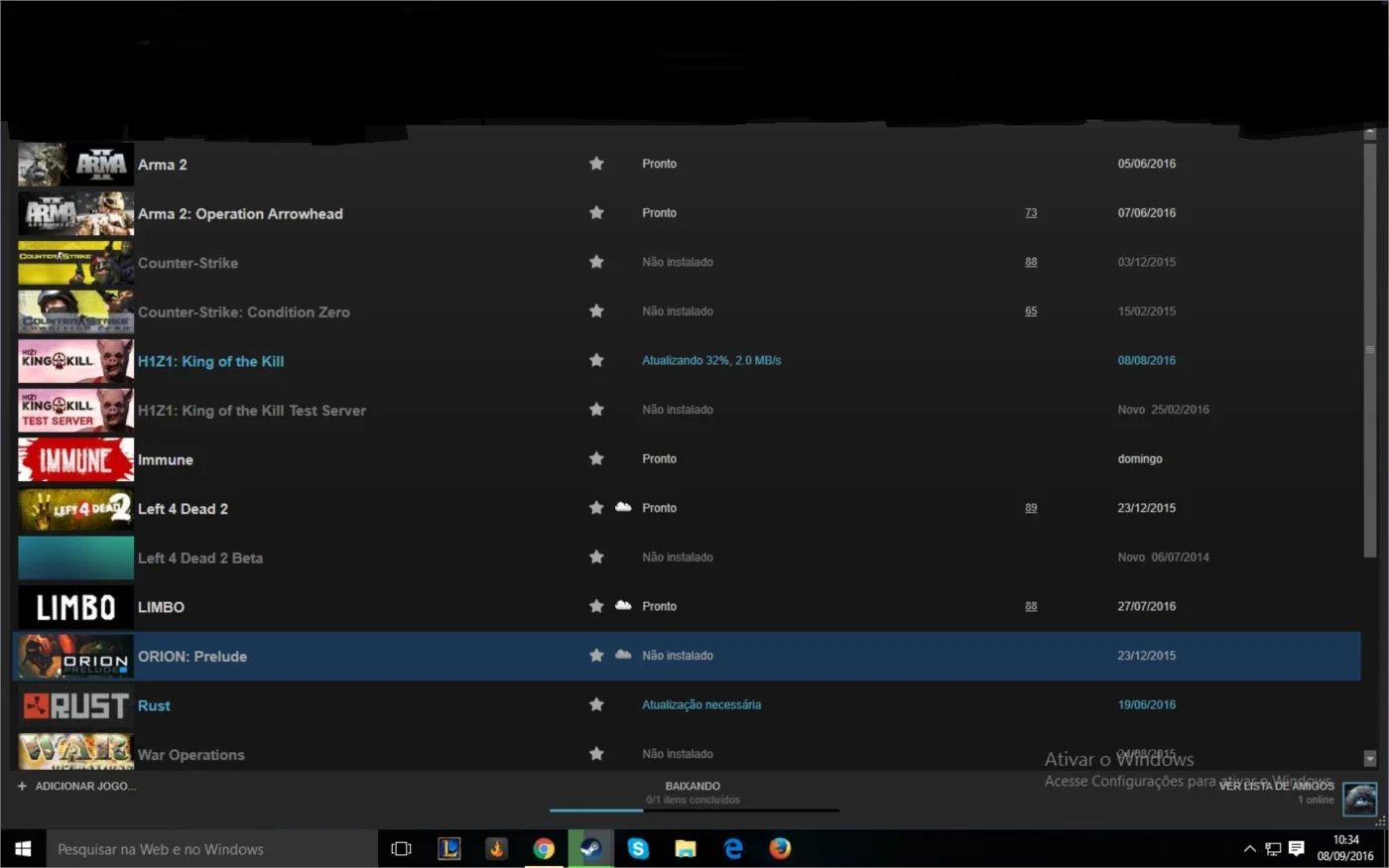Open Metacritic score 73 for Arma 2: Operation Arrowhead

click(x=1031, y=212)
